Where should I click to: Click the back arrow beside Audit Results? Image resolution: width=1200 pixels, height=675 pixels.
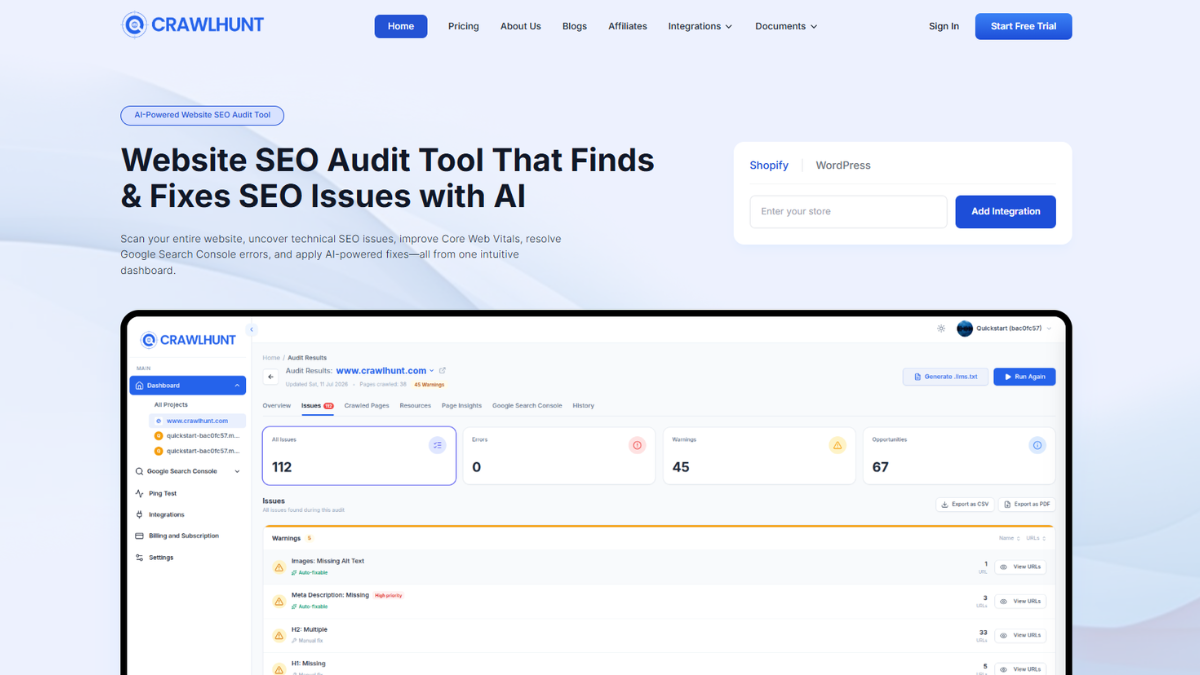[x=271, y=377]
